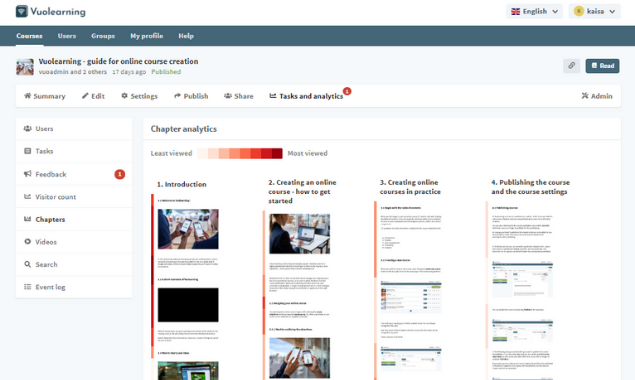This screenshot has height=380, width=635.
Task: Click the vuoadmin and 2 others text
Action: click(x=73, y=72)
